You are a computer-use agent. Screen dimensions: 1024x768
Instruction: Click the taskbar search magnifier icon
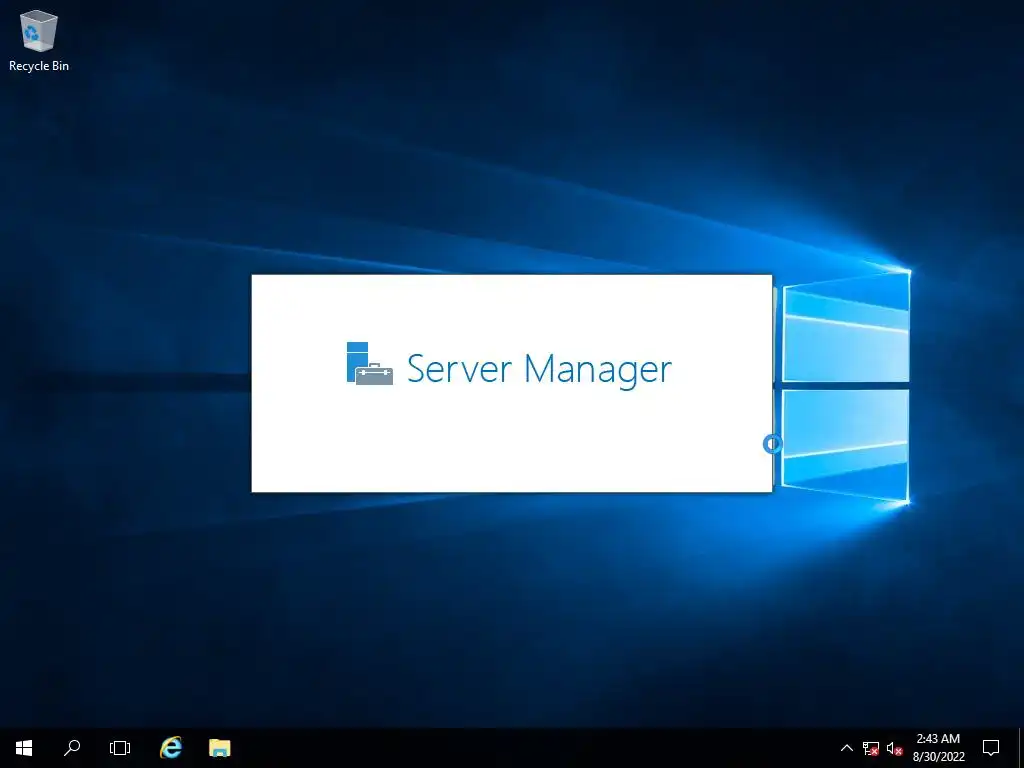pos(72,748)
